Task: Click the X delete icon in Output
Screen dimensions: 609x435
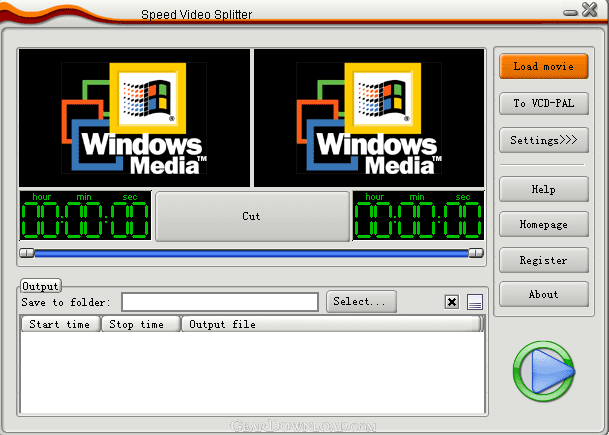Action: pyautogui.click(x=452, y=302)
